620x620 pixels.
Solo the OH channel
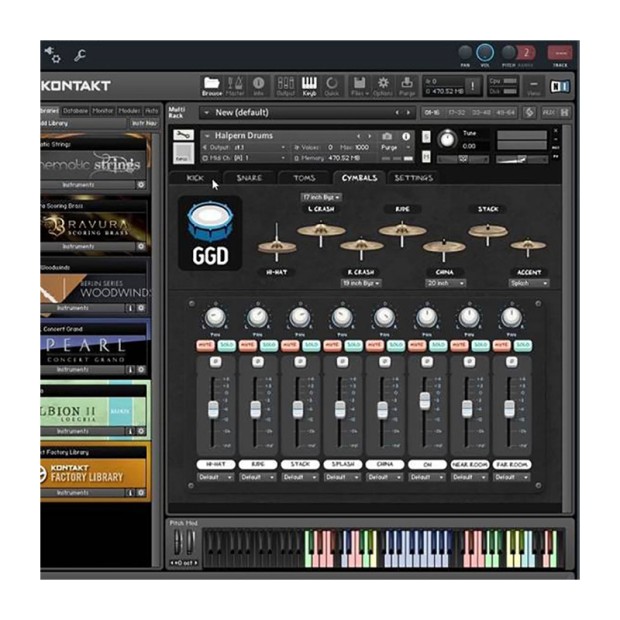click(438, 345)
